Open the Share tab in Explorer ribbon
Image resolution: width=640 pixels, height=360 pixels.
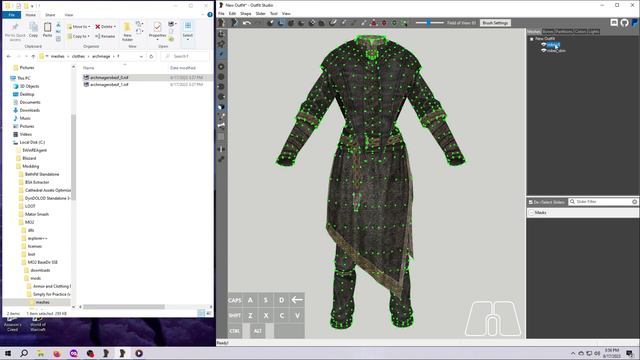(50, 15)
